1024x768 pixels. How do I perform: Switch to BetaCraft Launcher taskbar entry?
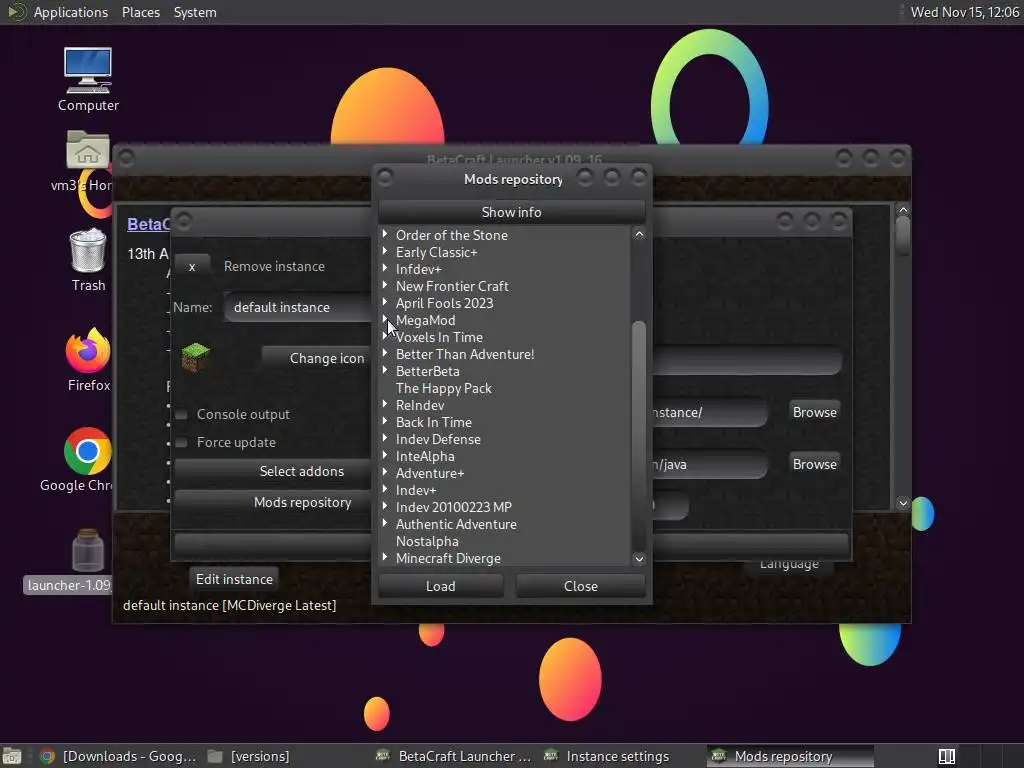(454, 756)
